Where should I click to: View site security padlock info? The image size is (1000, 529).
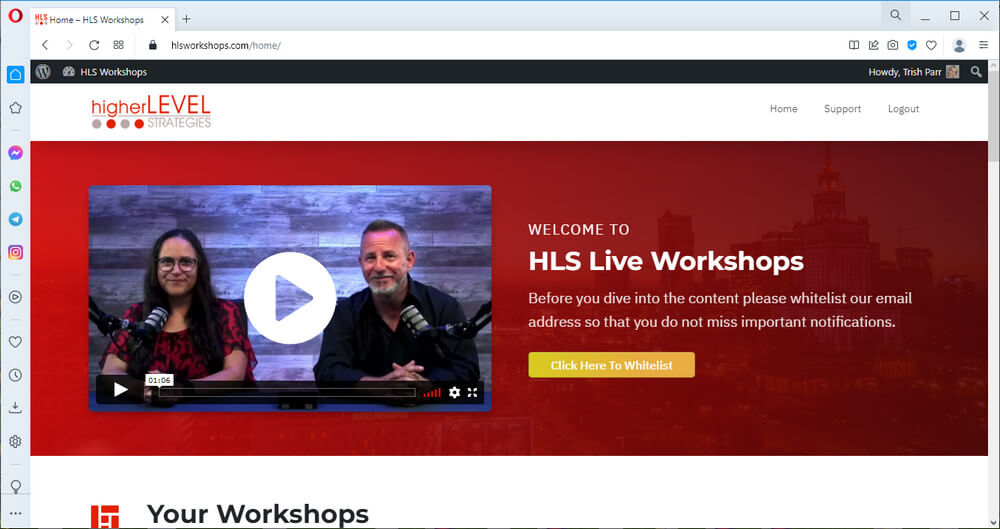tap(152, 45)
